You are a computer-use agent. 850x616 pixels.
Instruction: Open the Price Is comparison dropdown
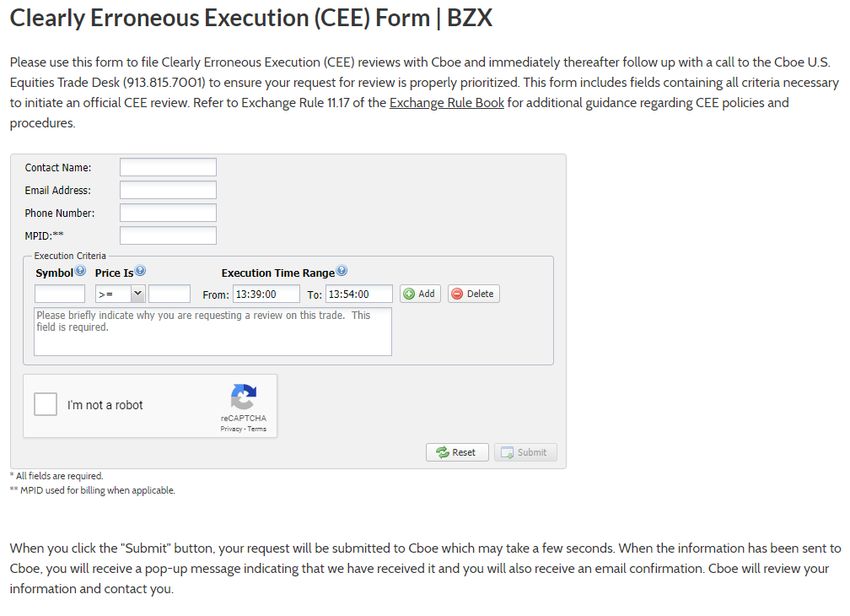(x=119, y=294)
